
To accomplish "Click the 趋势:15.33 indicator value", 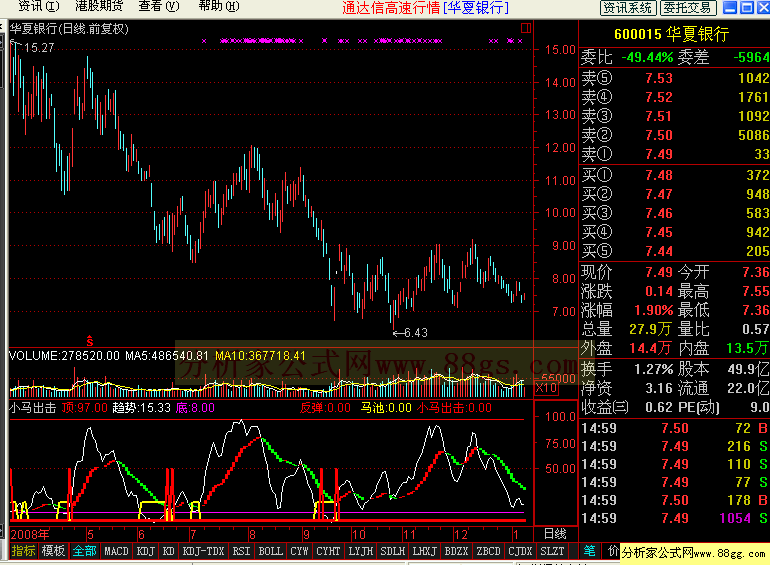I will [141, 408].
